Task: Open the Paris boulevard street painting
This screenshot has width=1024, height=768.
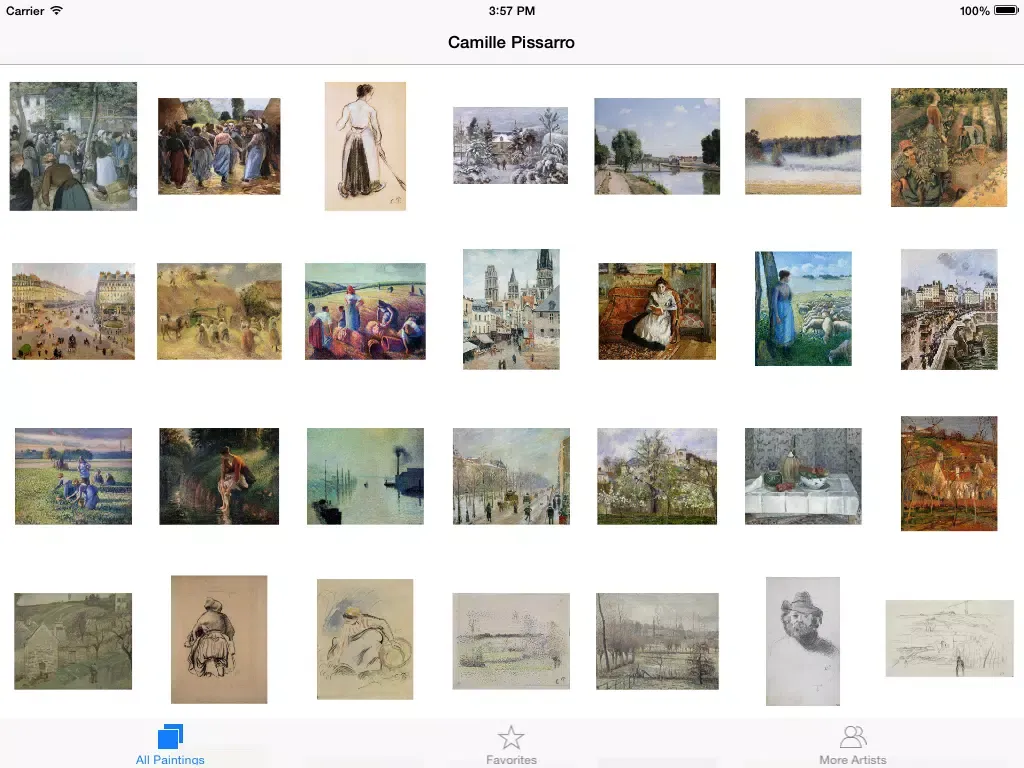Action: (73, 312)
